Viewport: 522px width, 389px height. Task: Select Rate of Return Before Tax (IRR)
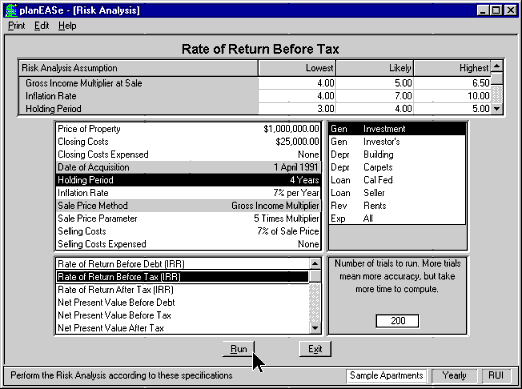pyautogui.click(x=182, y=277)
